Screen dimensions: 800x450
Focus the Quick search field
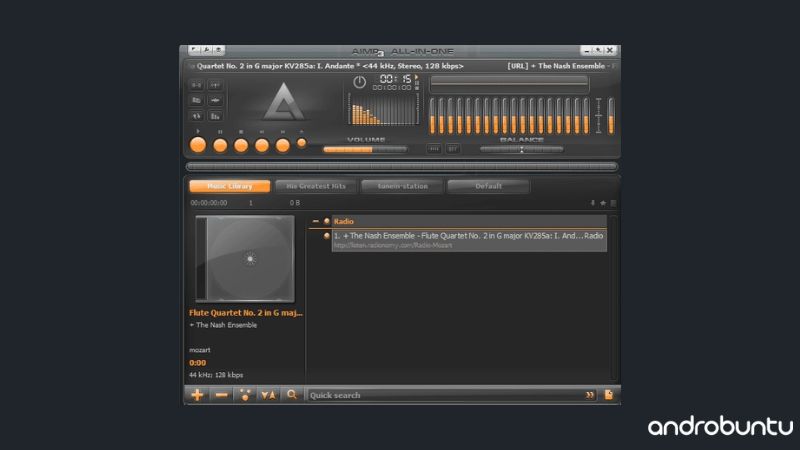coord(446,395)
